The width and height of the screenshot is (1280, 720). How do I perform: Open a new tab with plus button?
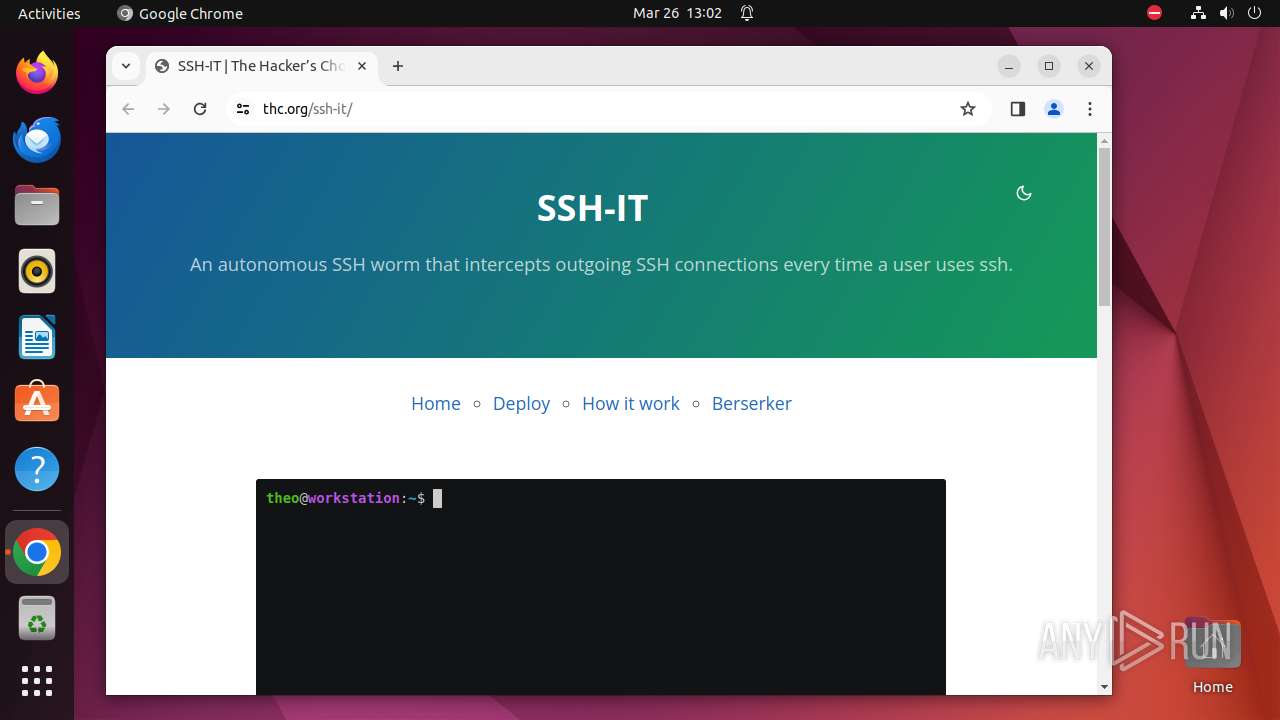(x=398, y=66)
